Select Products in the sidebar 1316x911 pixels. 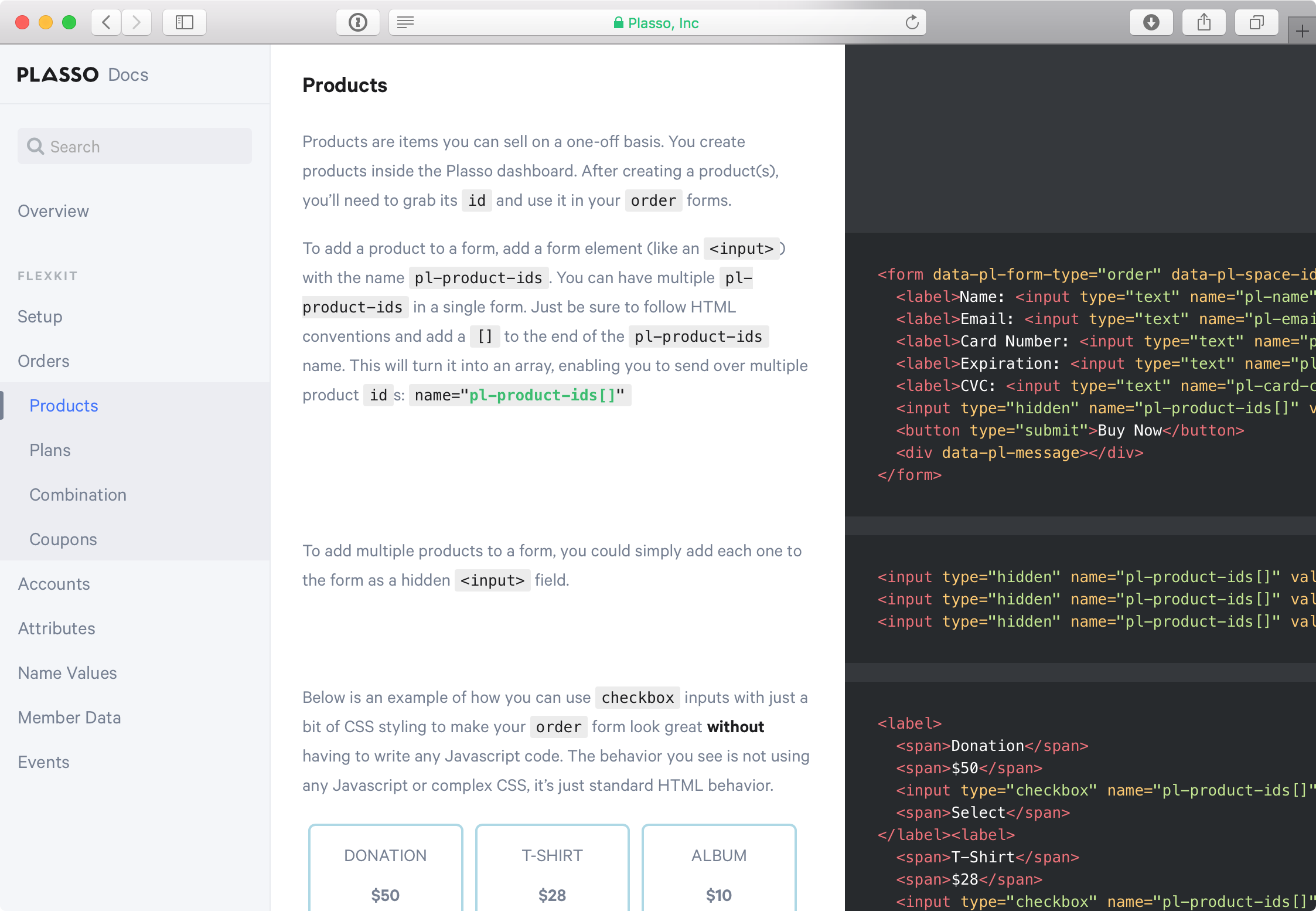[64, 406]
